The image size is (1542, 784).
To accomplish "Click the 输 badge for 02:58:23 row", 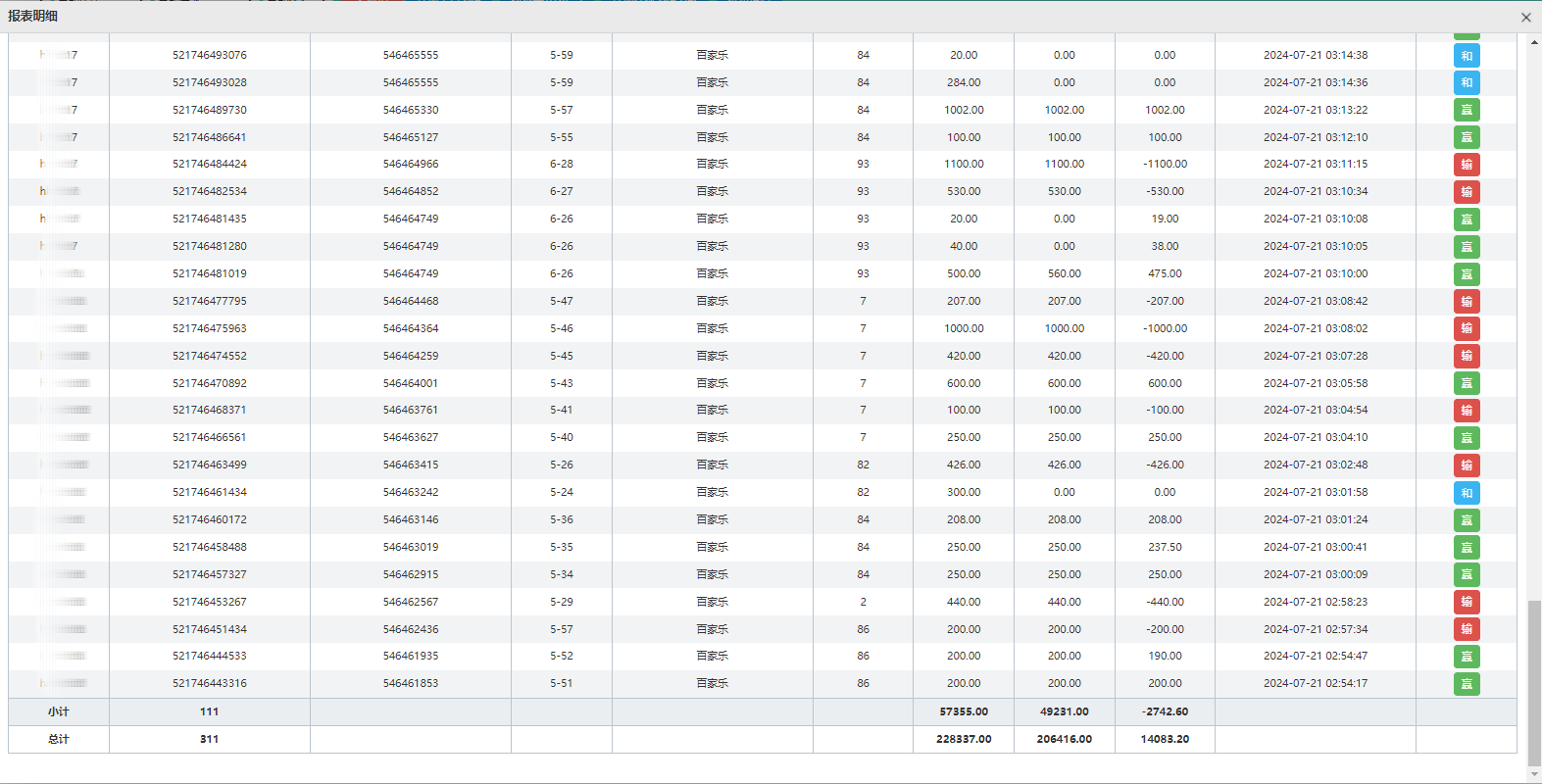I will coord(1466,602).
